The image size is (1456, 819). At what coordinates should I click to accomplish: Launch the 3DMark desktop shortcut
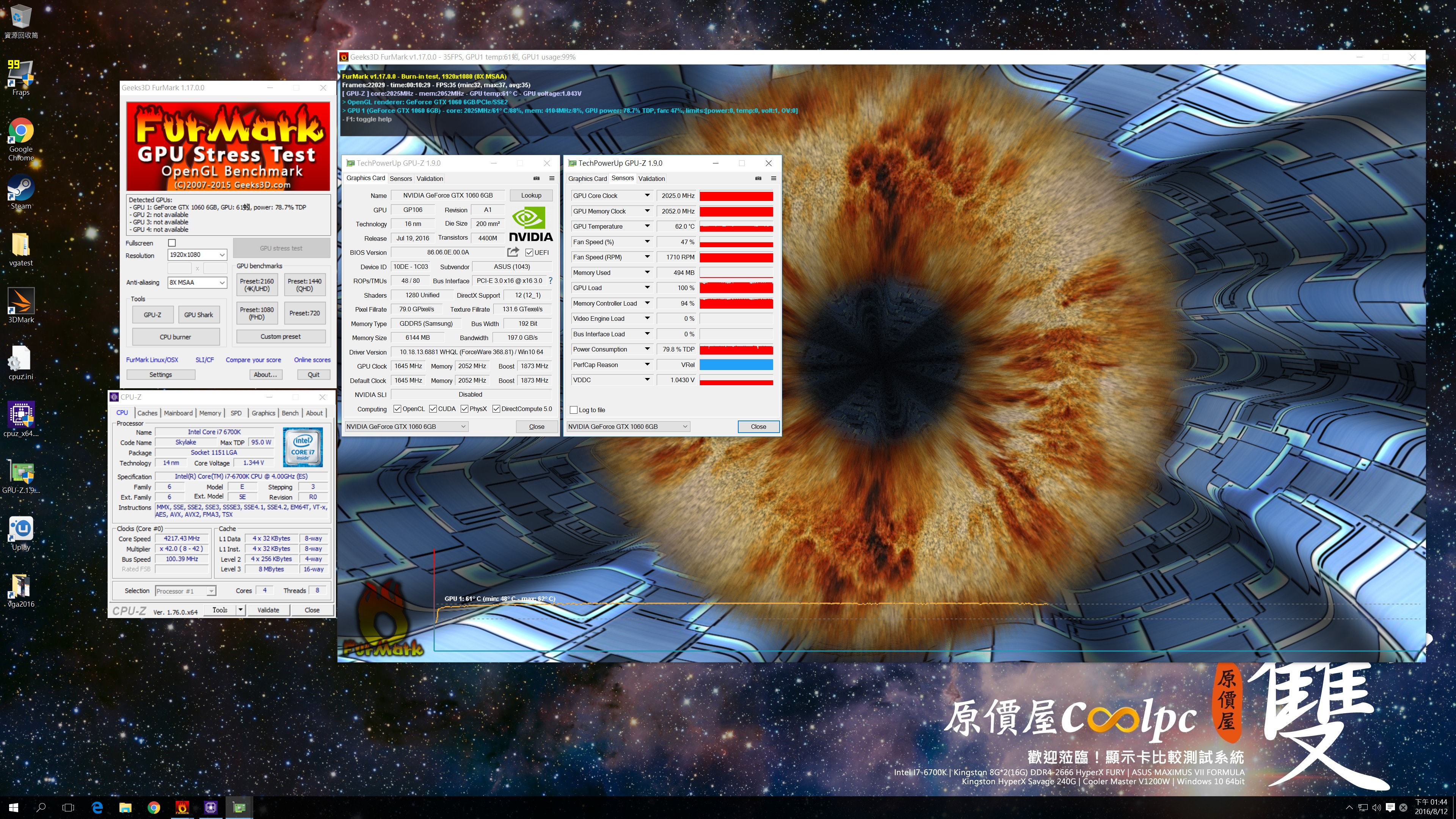(21, 306)
